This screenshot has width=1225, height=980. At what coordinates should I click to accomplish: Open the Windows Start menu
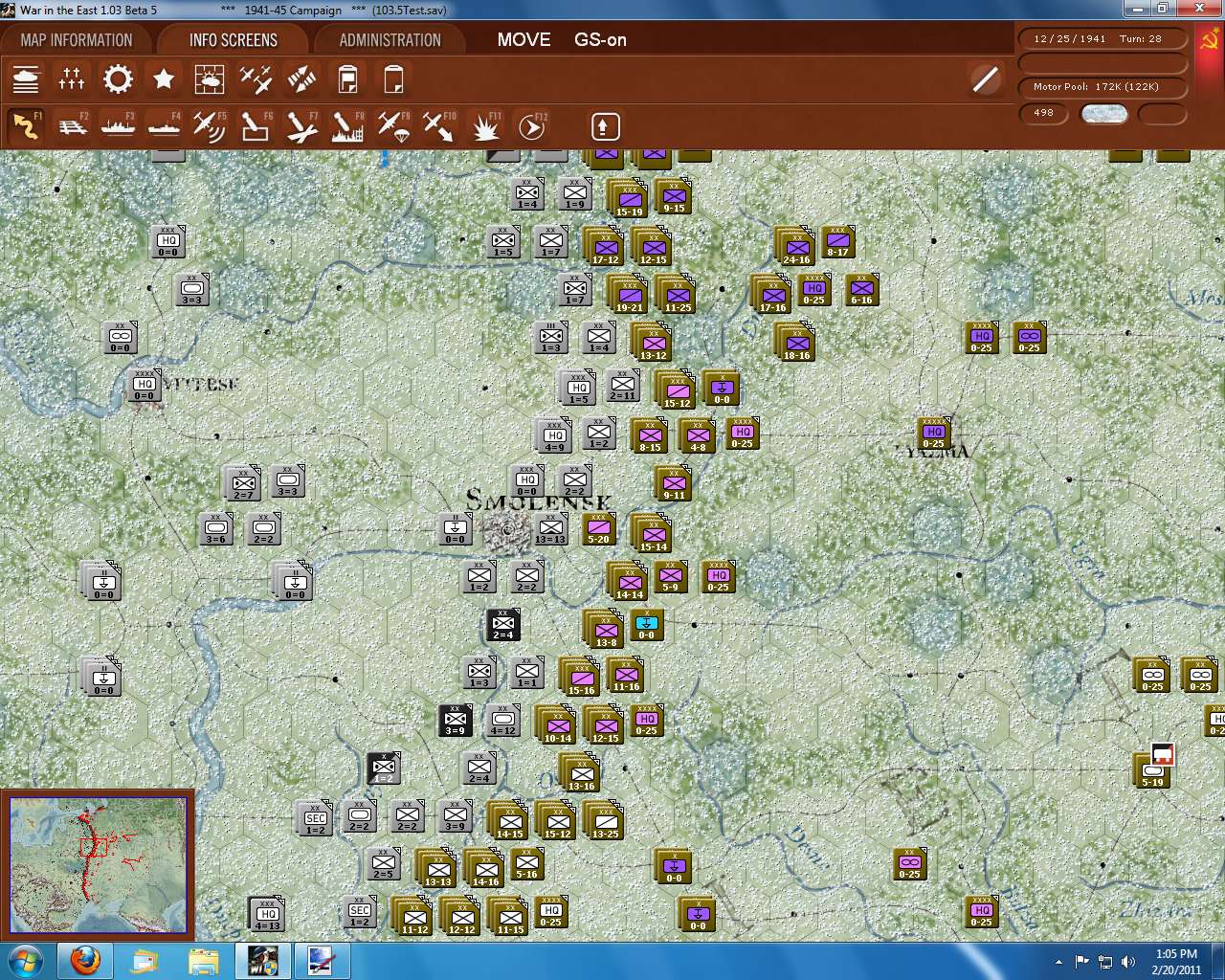coord(24,960)
